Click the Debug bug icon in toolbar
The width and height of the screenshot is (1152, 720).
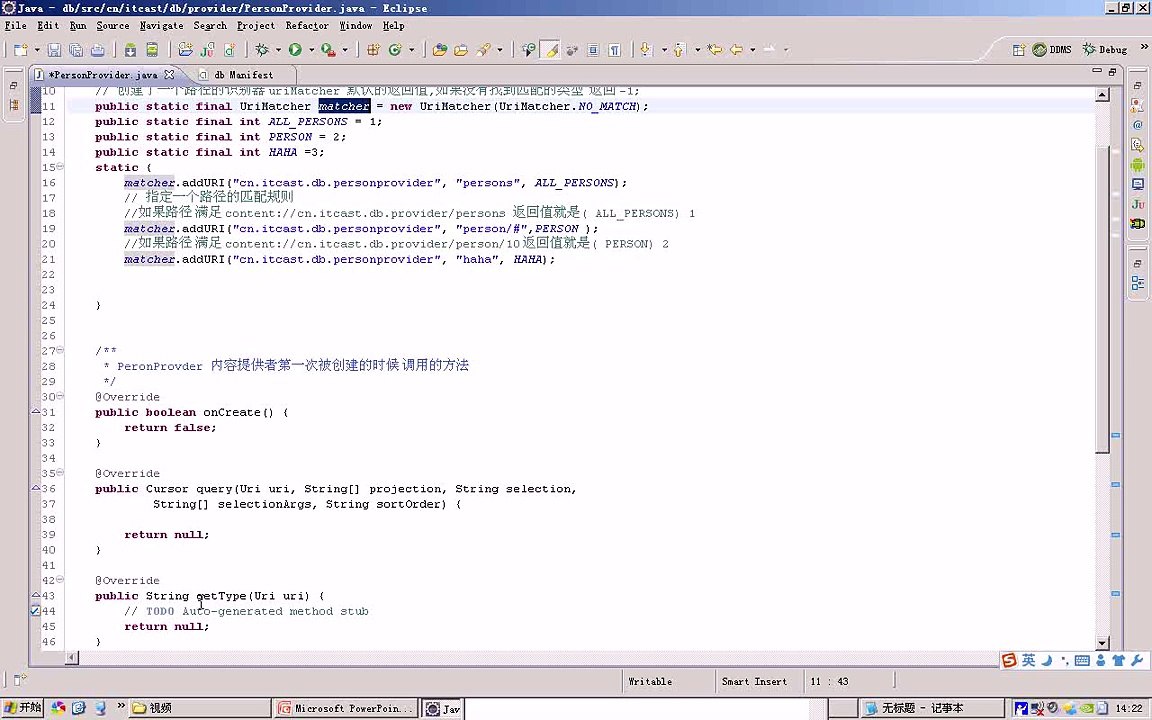[x=262, y=50]
